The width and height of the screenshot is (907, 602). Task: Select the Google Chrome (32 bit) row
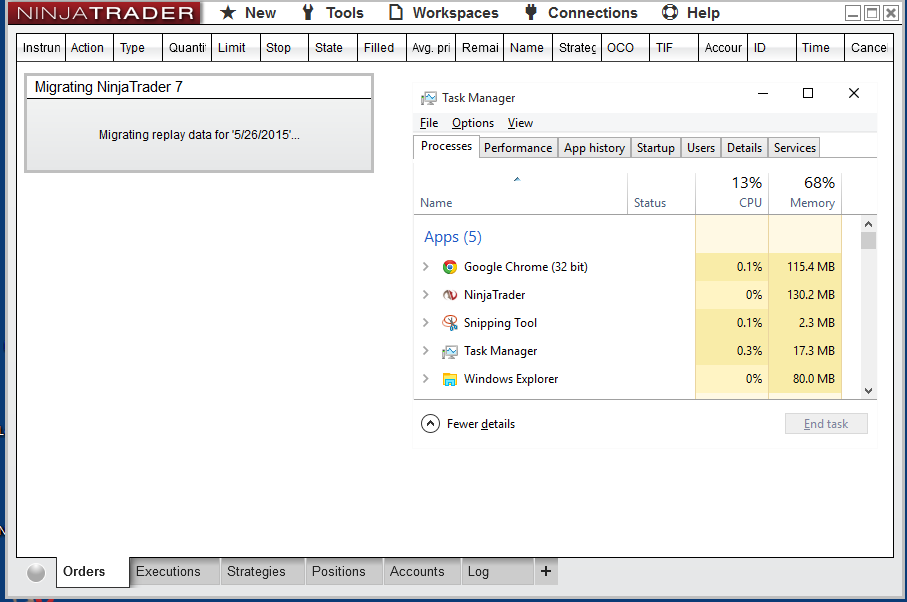pos(628,267)
